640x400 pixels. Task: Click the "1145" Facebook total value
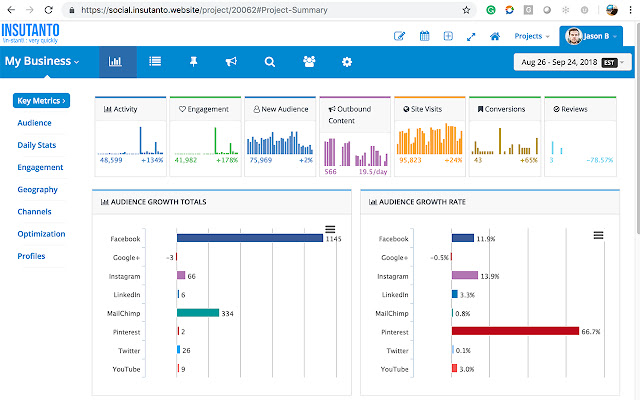333,239
